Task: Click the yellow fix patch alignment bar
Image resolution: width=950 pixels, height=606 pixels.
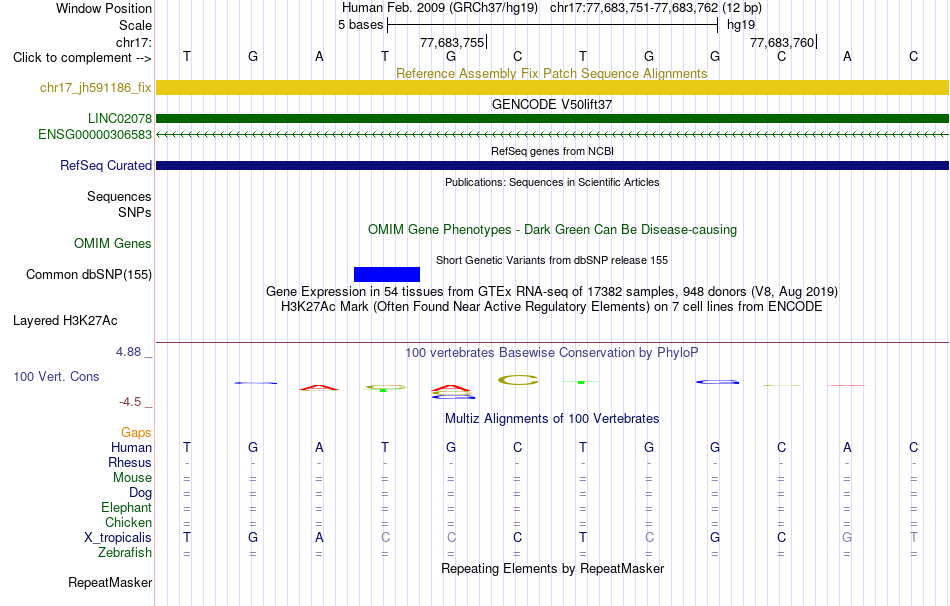Action: pyautogui.click(x=552, y=87)
